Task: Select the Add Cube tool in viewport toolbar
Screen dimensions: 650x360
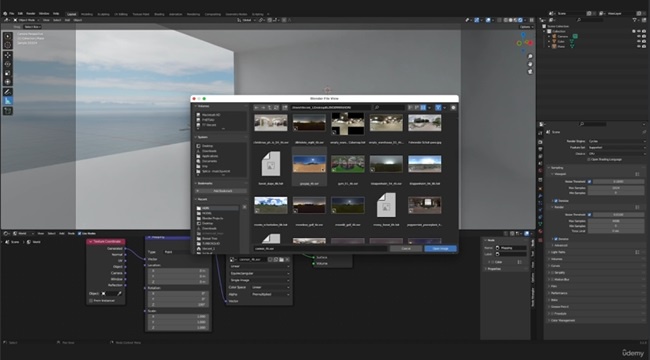Action: click(x=8, y=111)
